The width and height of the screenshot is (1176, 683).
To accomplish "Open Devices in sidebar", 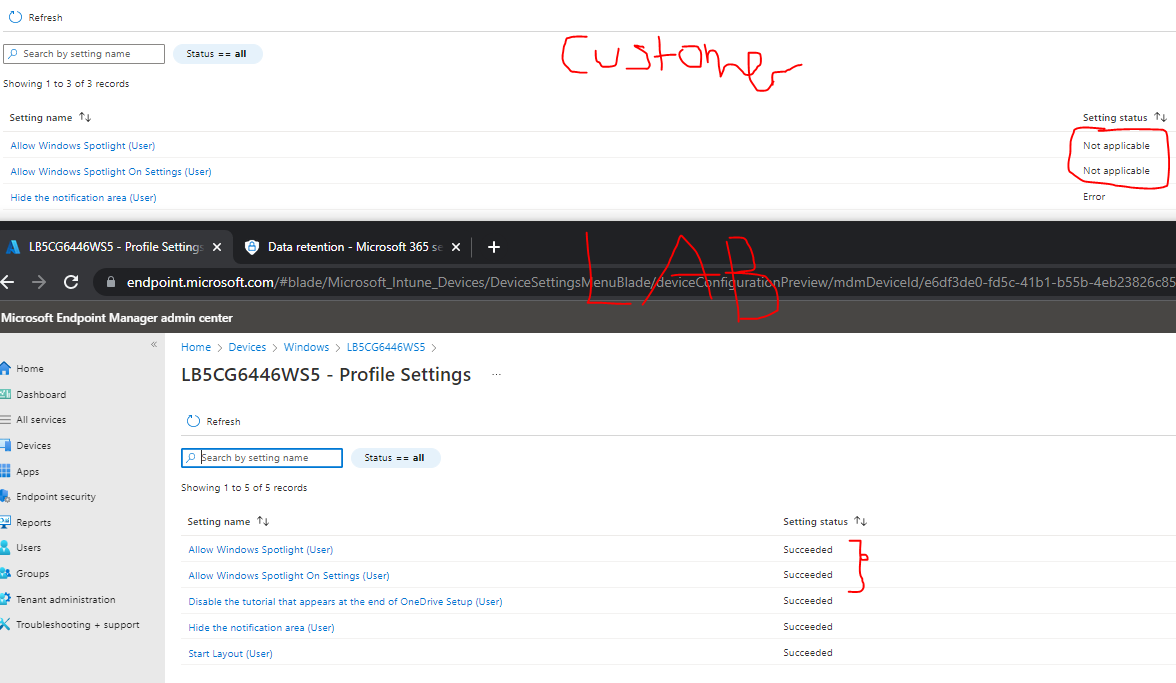I will pos(33,445).
